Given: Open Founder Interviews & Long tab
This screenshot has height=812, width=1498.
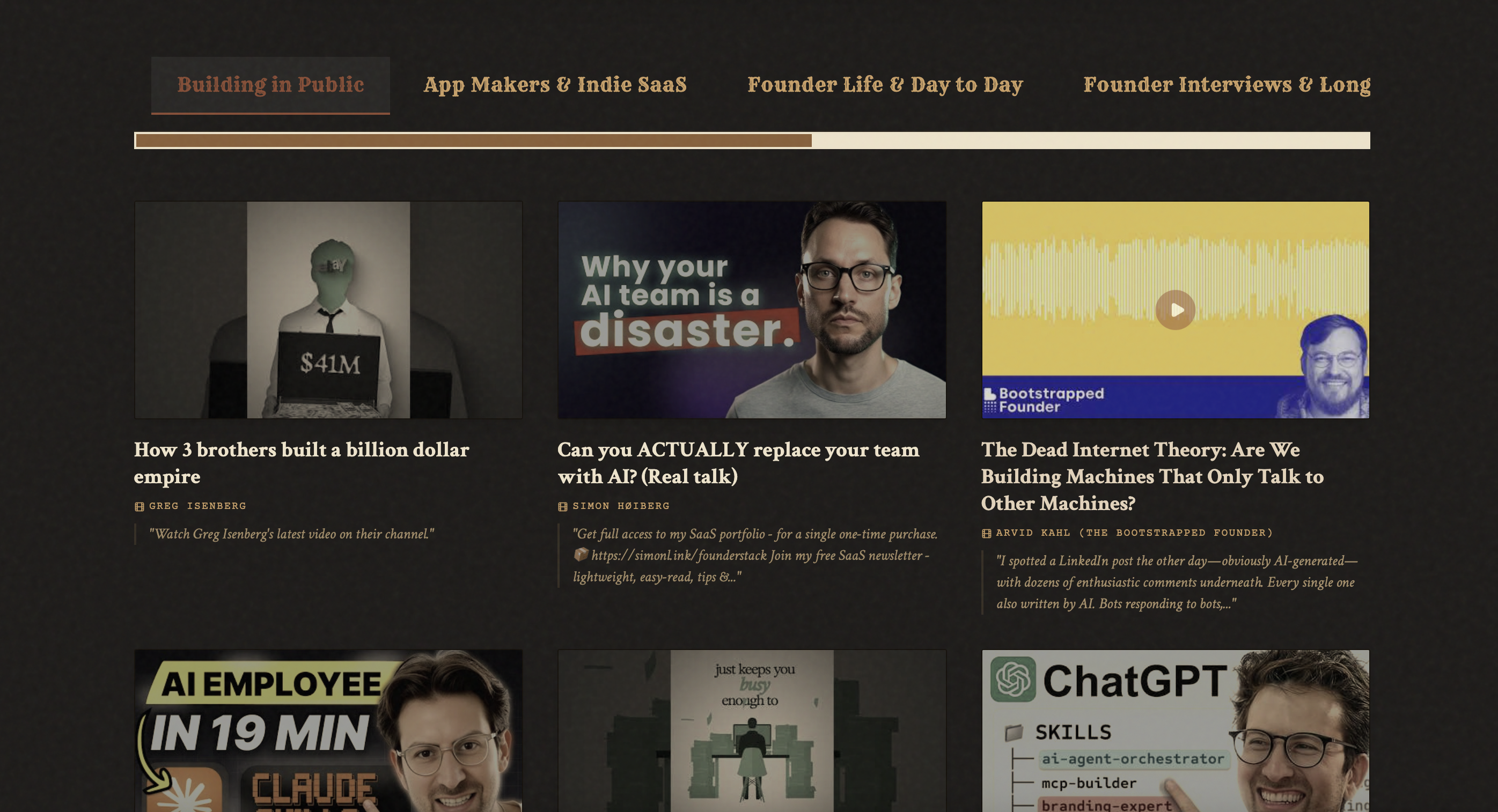Looking at the screenshot, I should (x=1226, y=85).
